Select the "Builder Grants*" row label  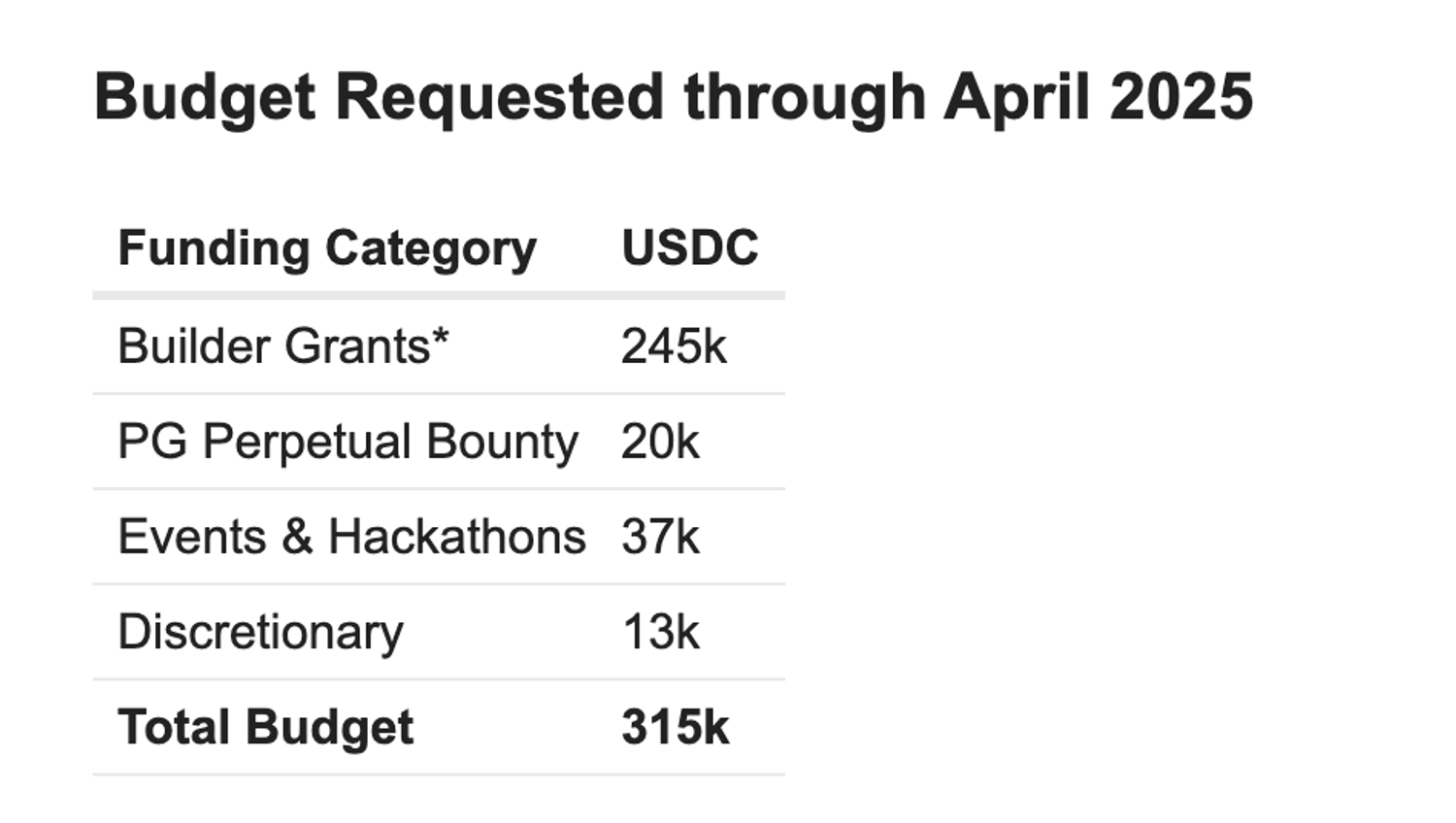(282, 346)
